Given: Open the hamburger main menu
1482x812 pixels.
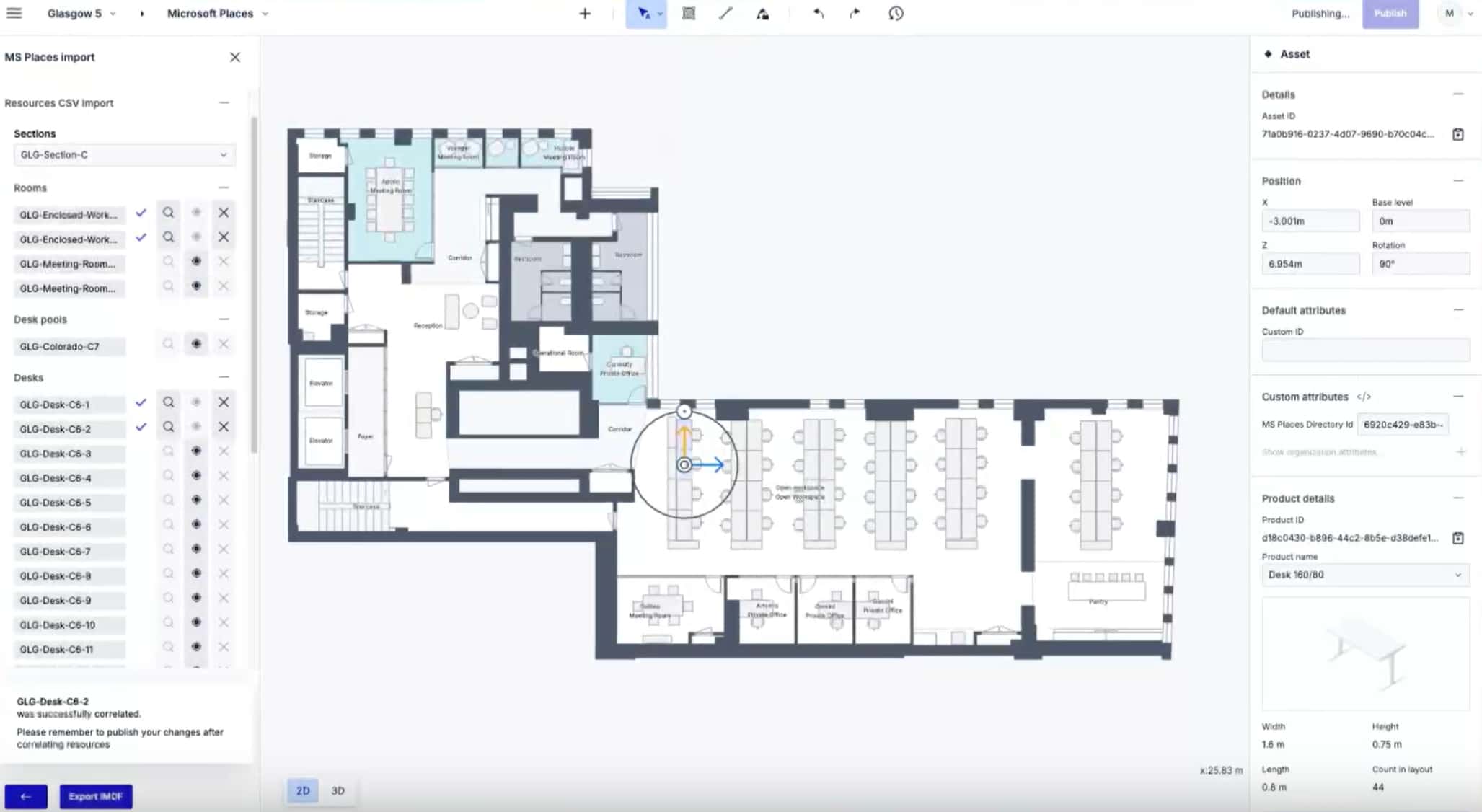Looking at the screenshot, I should click(x=14, y=13).
